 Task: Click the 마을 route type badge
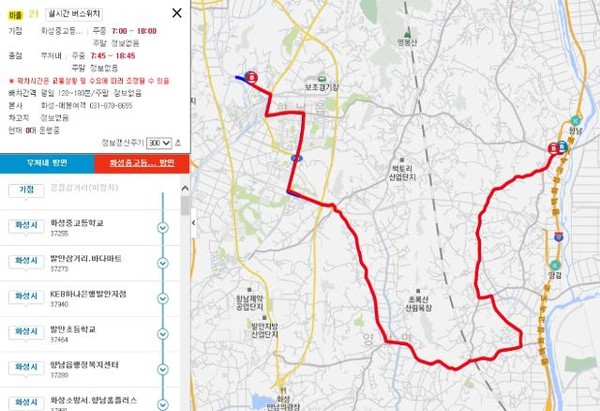point(16,15)
